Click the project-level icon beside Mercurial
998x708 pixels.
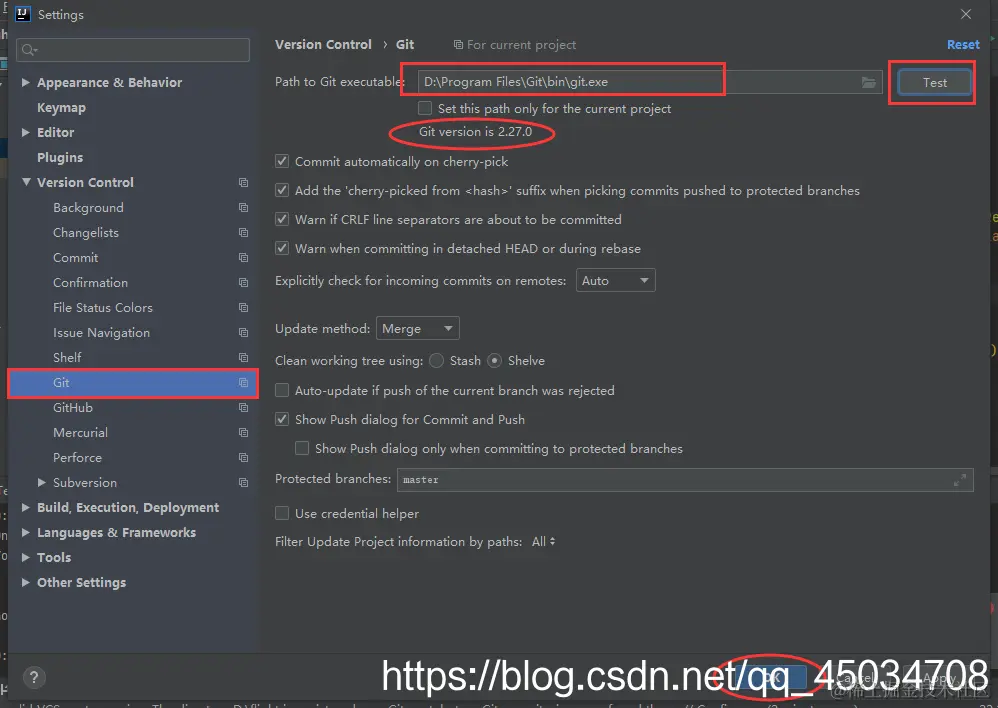[243, 433]
